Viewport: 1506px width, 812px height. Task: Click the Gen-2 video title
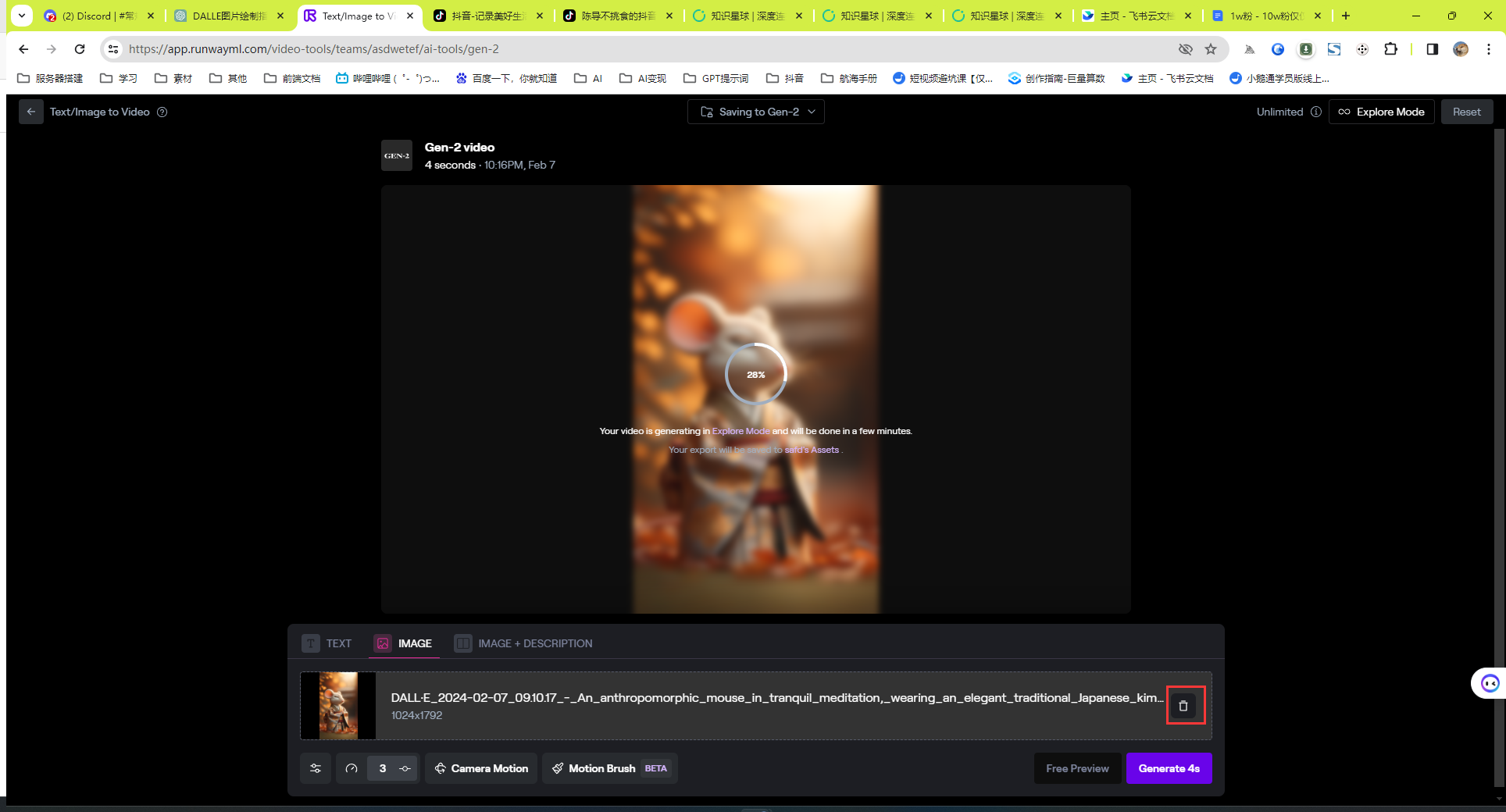(459, 147)
